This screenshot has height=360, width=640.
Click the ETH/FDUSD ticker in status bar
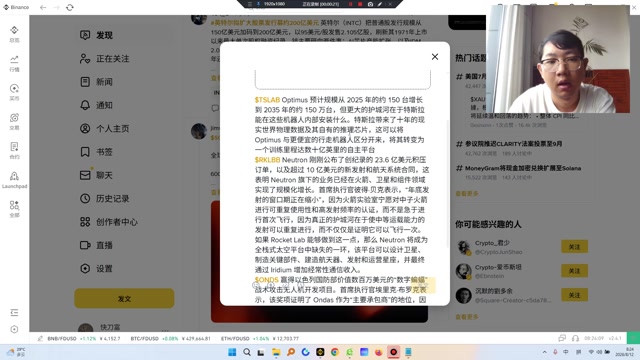coord(260,339)
